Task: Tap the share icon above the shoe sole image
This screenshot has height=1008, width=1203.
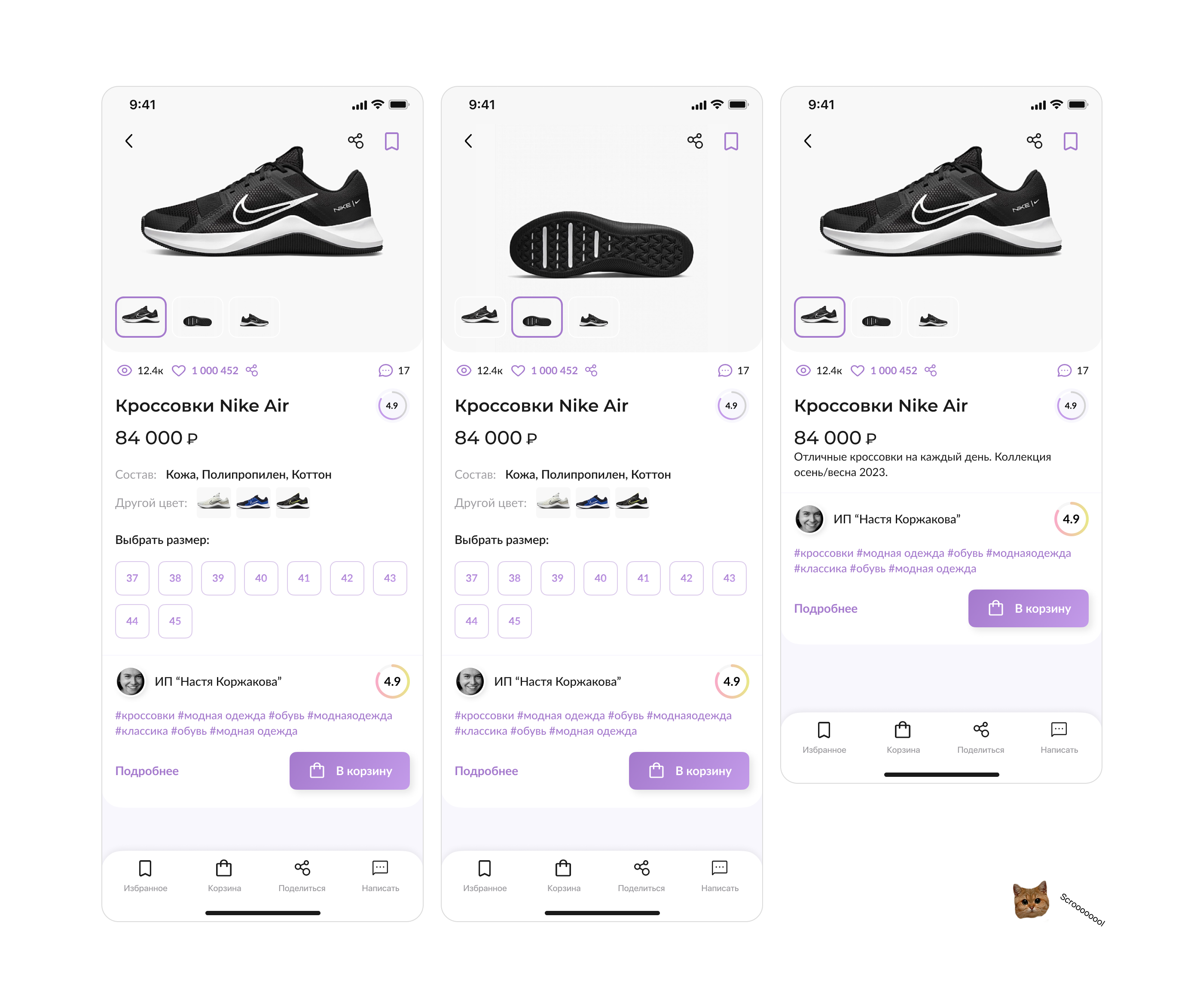Action: (x=695, y=141)
